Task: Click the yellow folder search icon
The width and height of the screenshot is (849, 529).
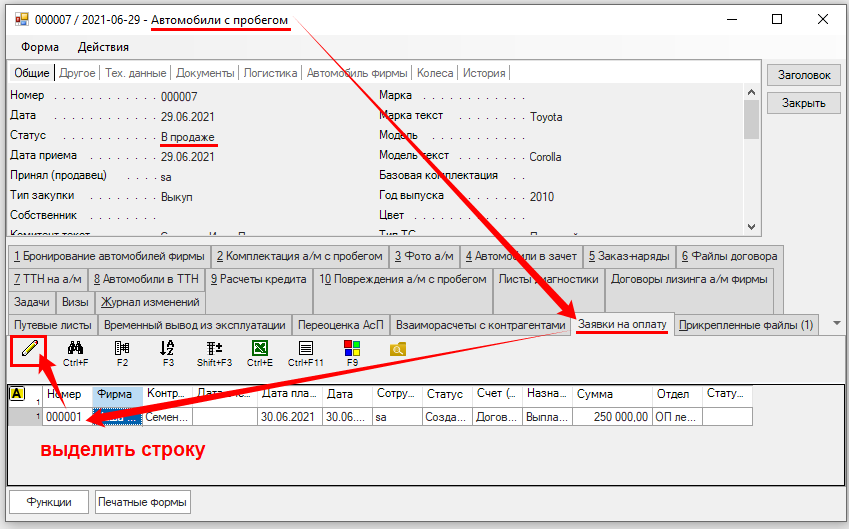Action: [398, 349]
